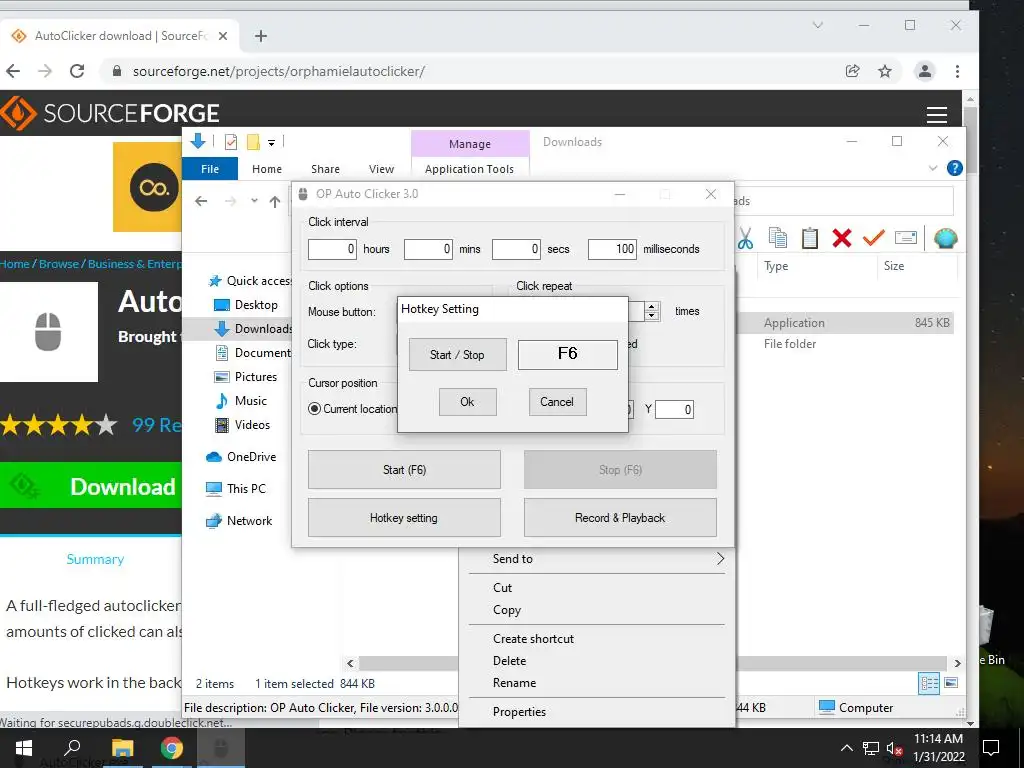Image resolution: width=1024 pixels, height=768 pixels.
Task: Choose Delete in context menu
Action: (597, 661)
